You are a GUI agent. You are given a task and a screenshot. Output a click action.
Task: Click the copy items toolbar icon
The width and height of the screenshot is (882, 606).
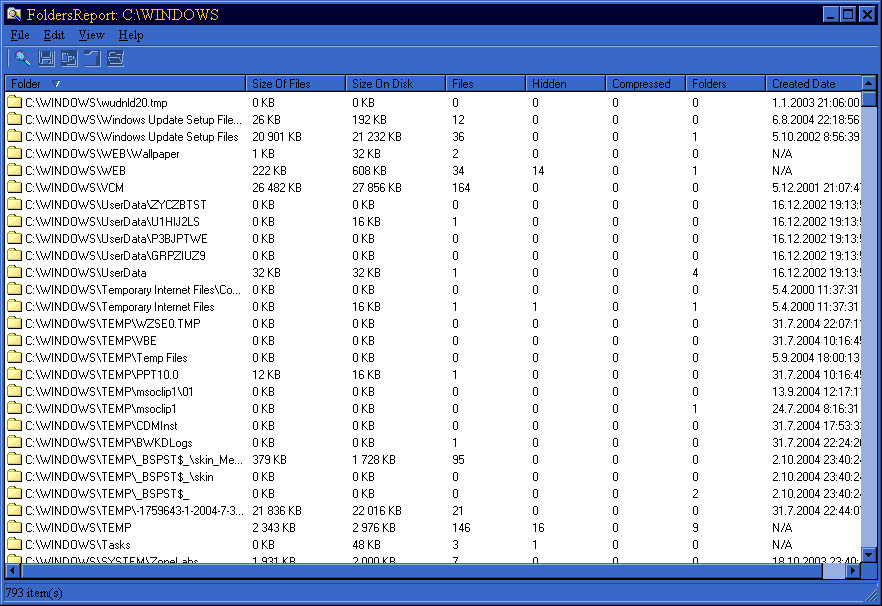69,58
